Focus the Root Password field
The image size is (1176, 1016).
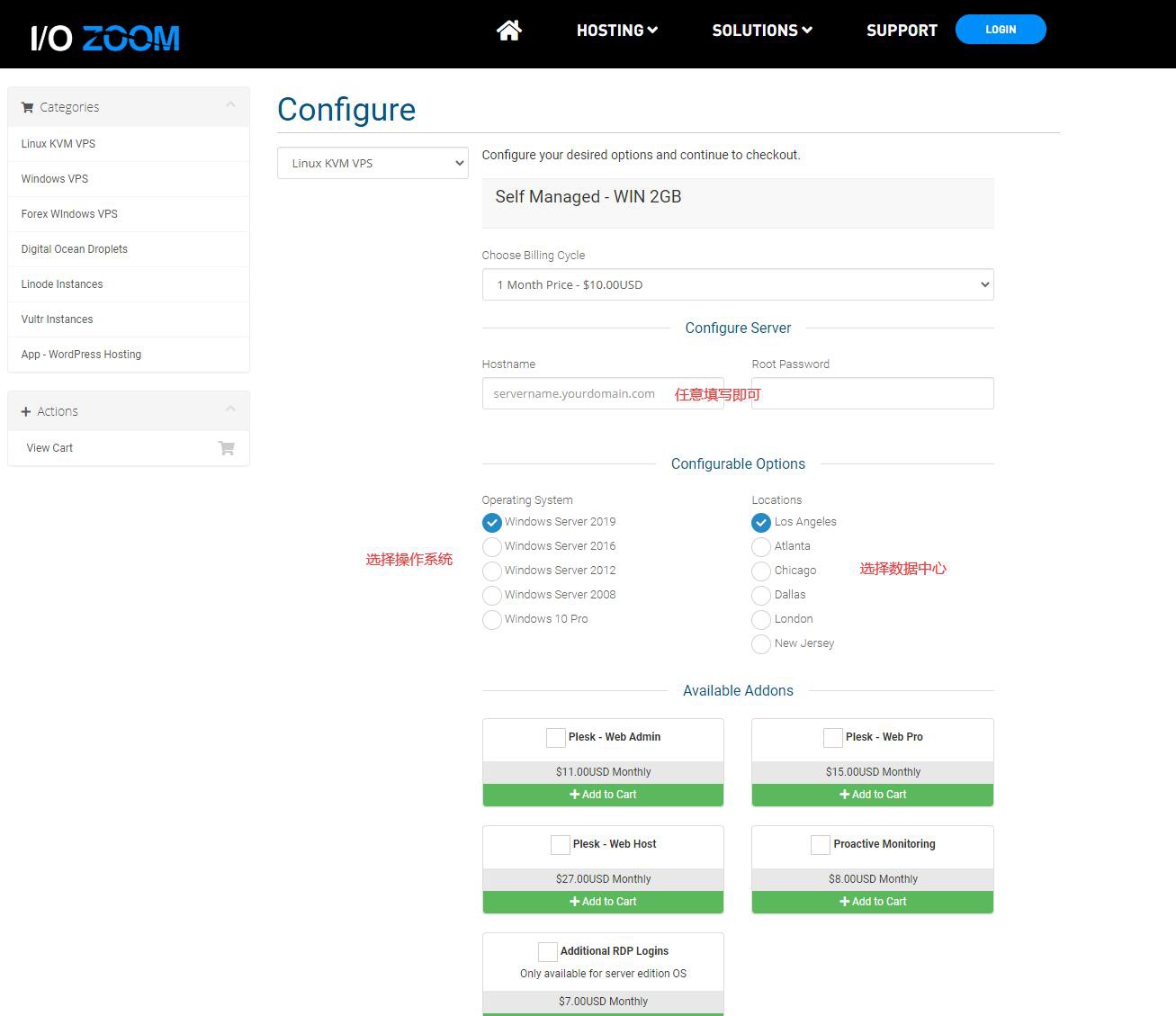click(873, 393)
